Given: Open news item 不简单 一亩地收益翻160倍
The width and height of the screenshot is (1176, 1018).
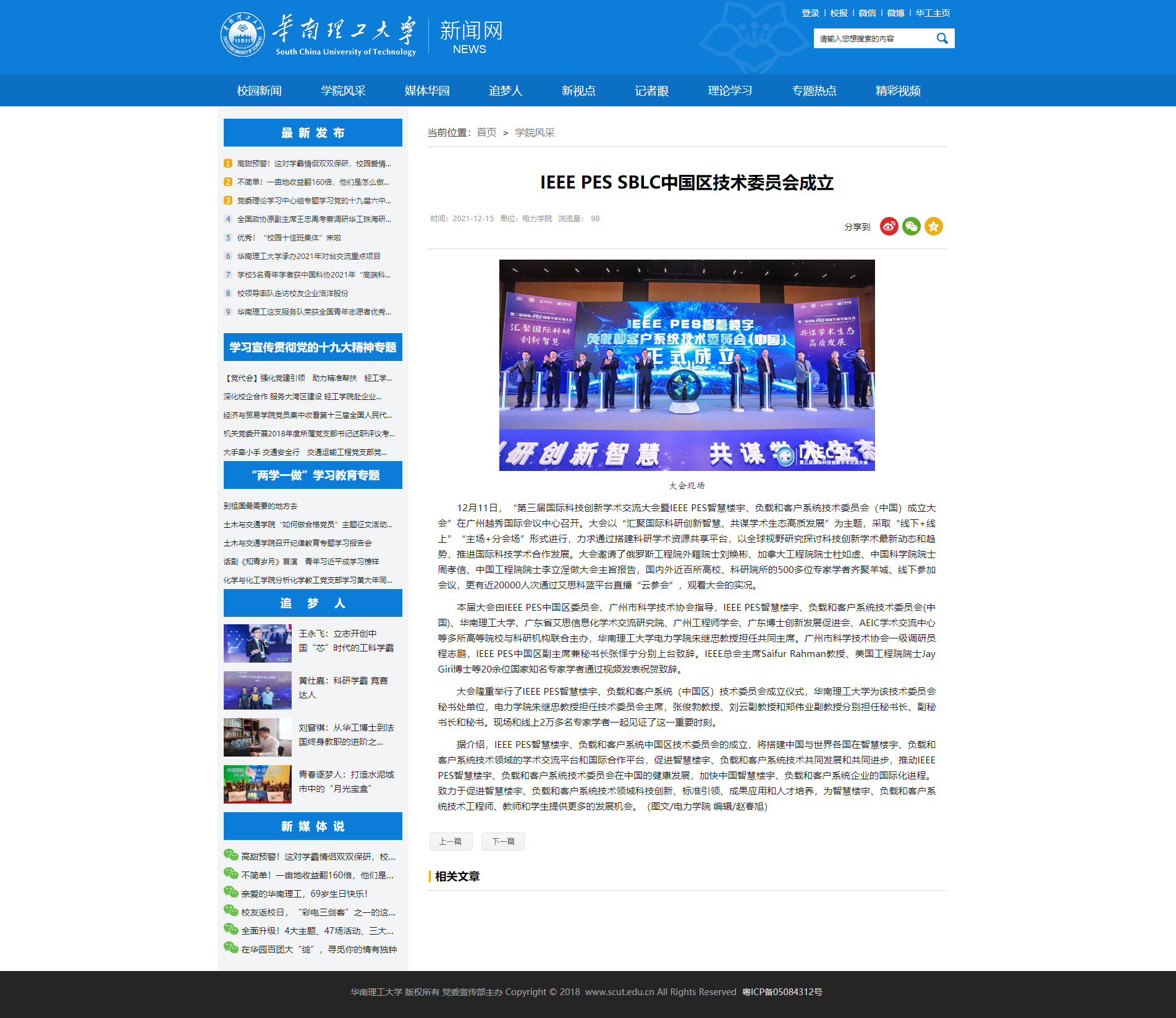Looking at the screenshot, I should point(313,182).
